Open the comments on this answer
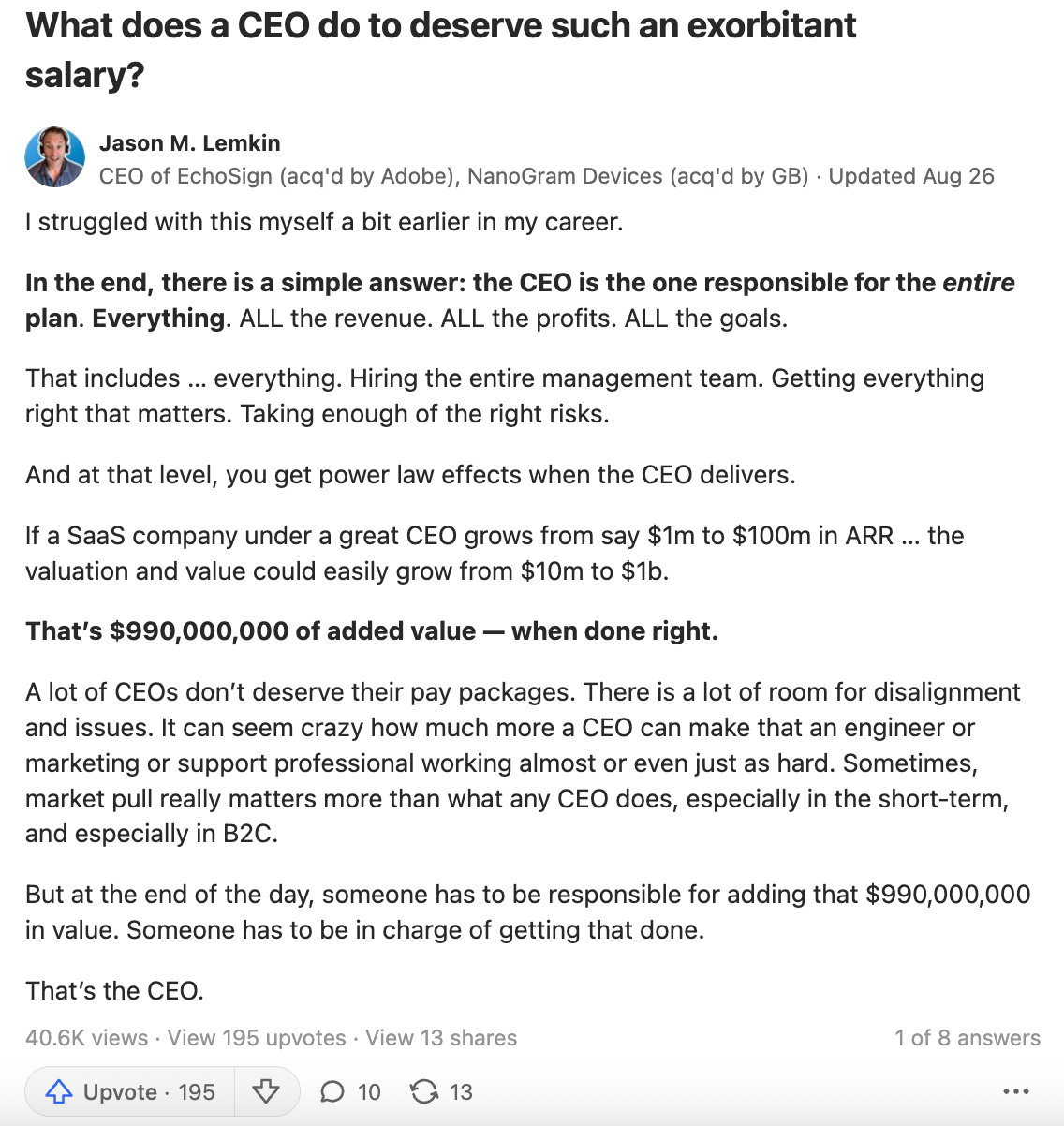Image resolution: width=1064 pixels, height=1126 pixels. pyautogui.click(x=348, y=1091)
